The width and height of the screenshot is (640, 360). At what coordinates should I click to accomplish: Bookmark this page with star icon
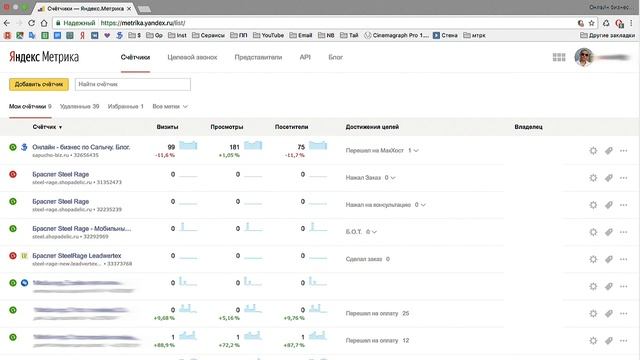point(591,23)
